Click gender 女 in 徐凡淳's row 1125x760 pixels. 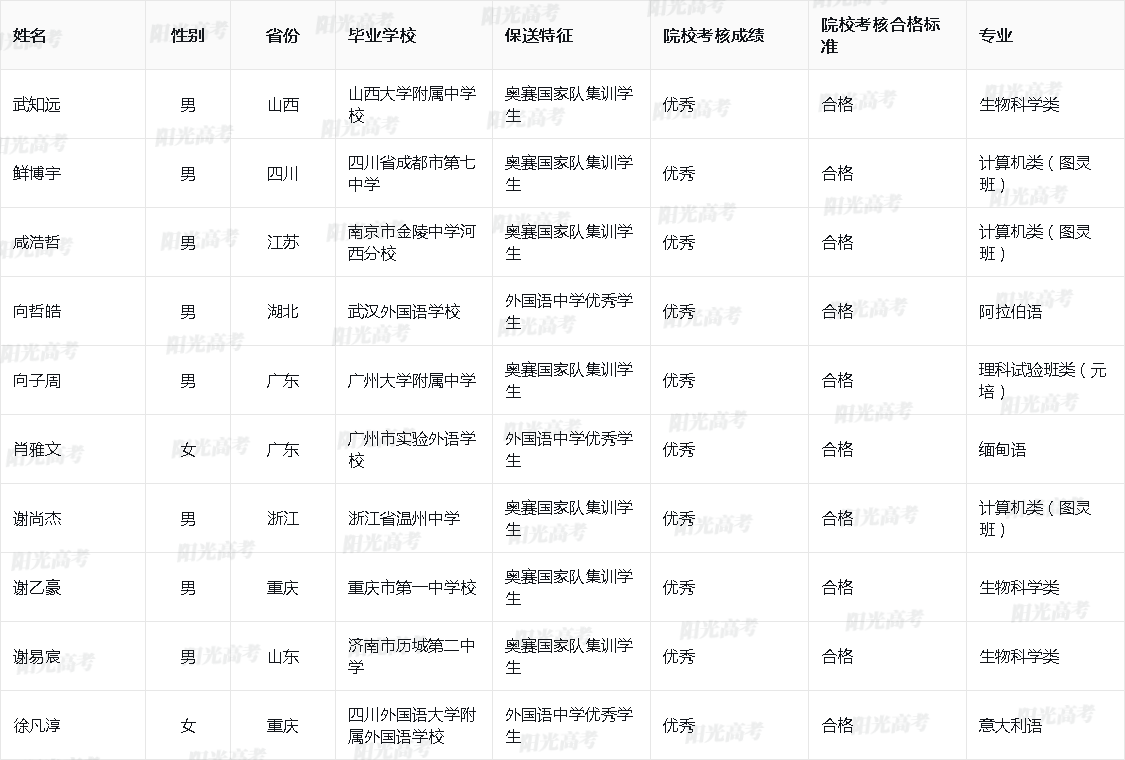(188, 726)
